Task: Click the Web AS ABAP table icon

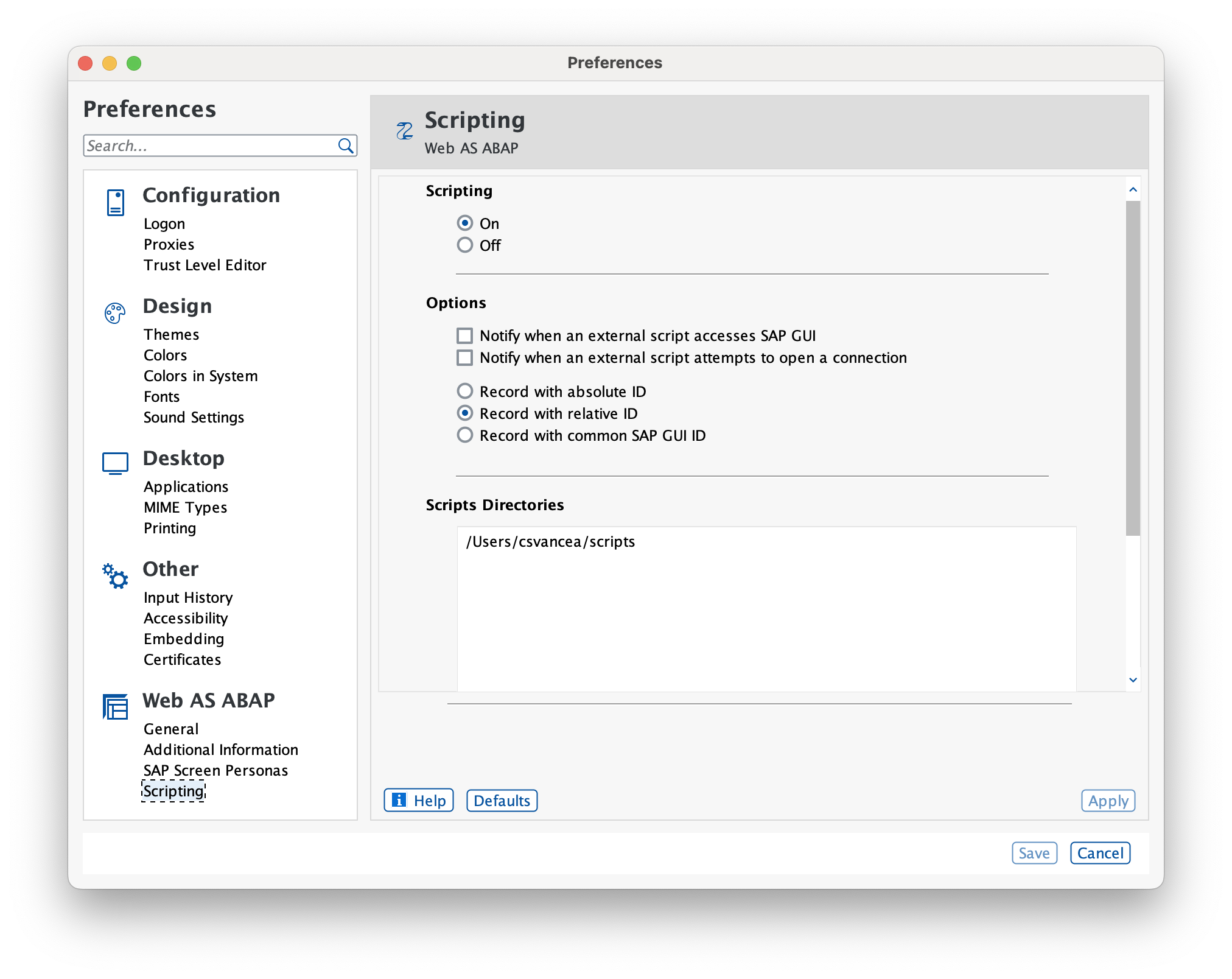Action: [115, 707]
